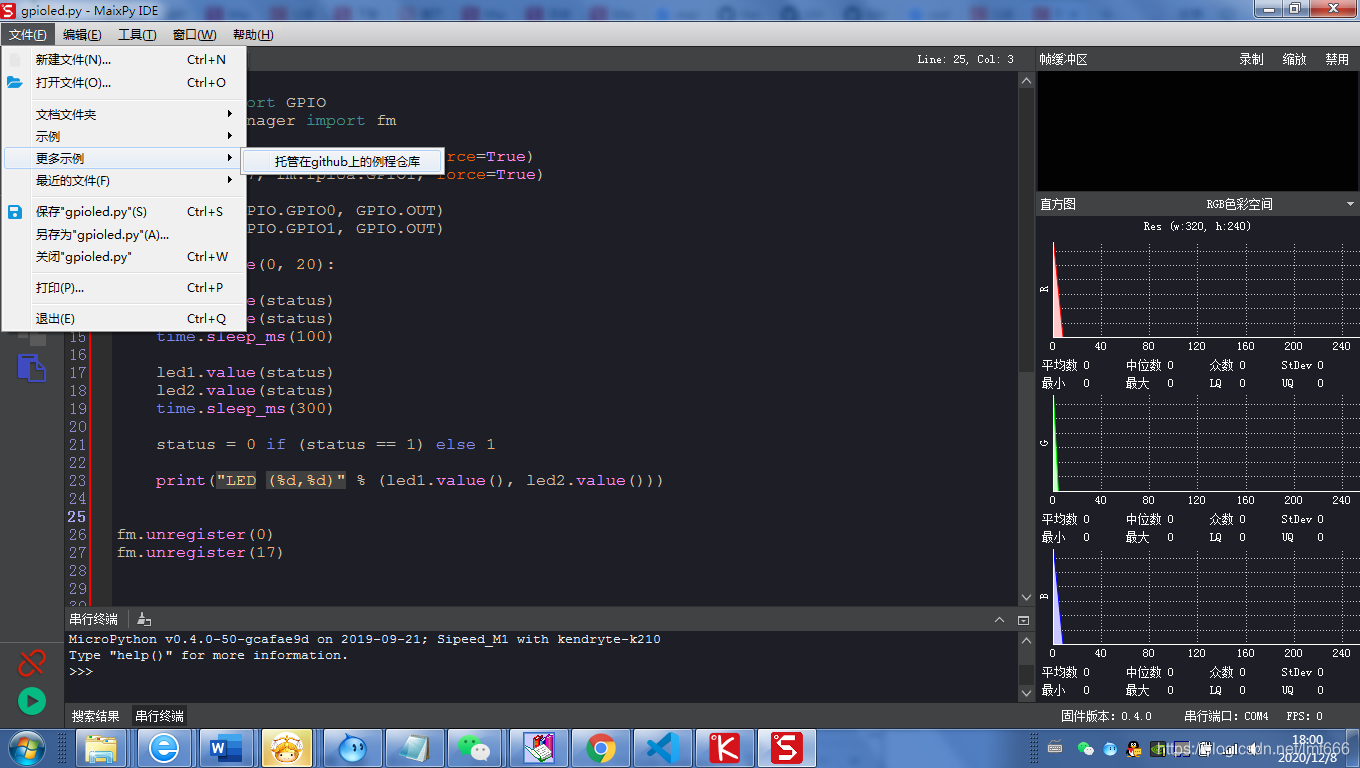Switch to Word from taskbar
Screen dimensions: 1360x768
tap(226, 748)
